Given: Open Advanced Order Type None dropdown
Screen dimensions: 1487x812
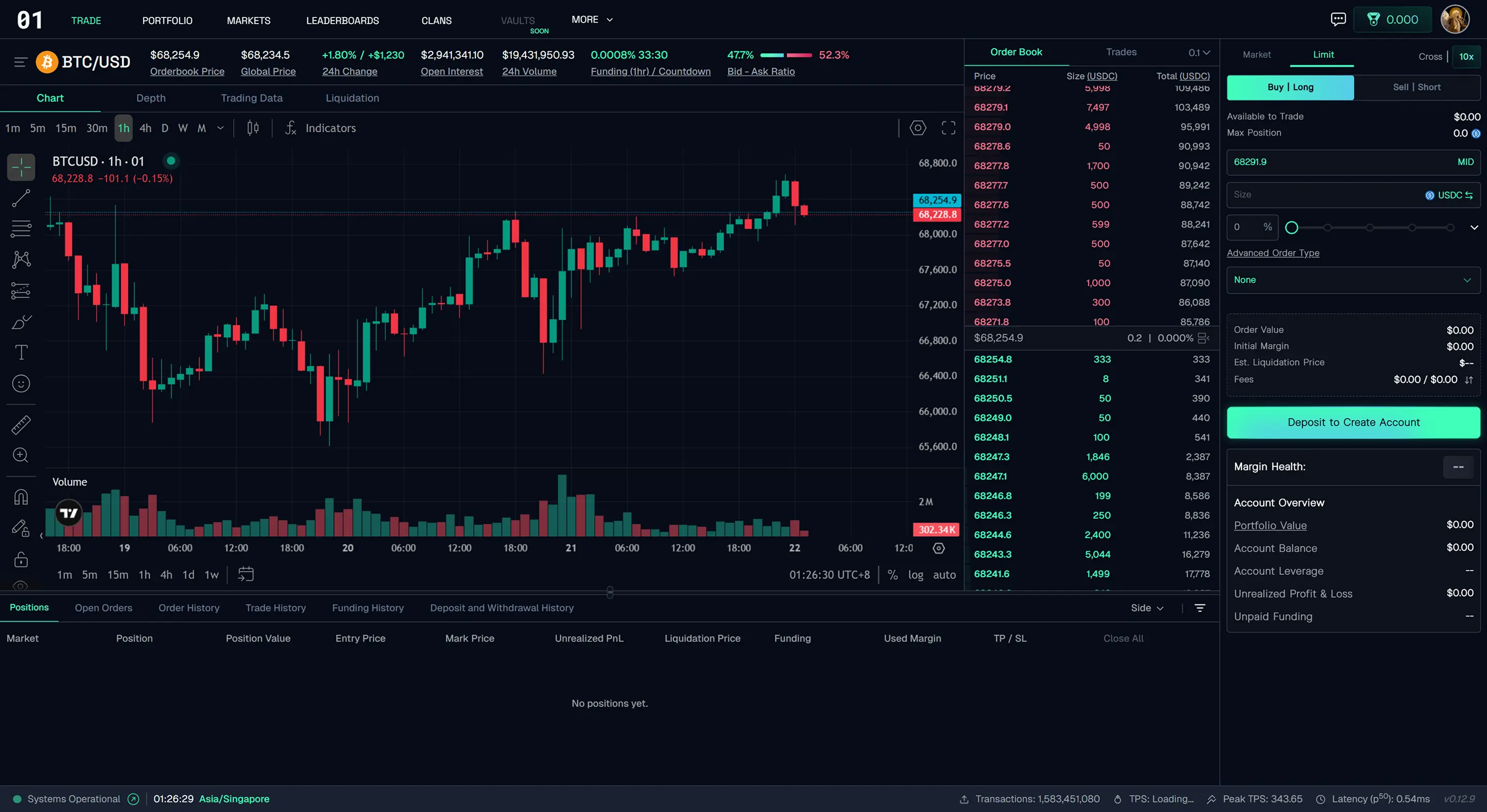Looking at the screenshot, I should tap(1353, 280).
